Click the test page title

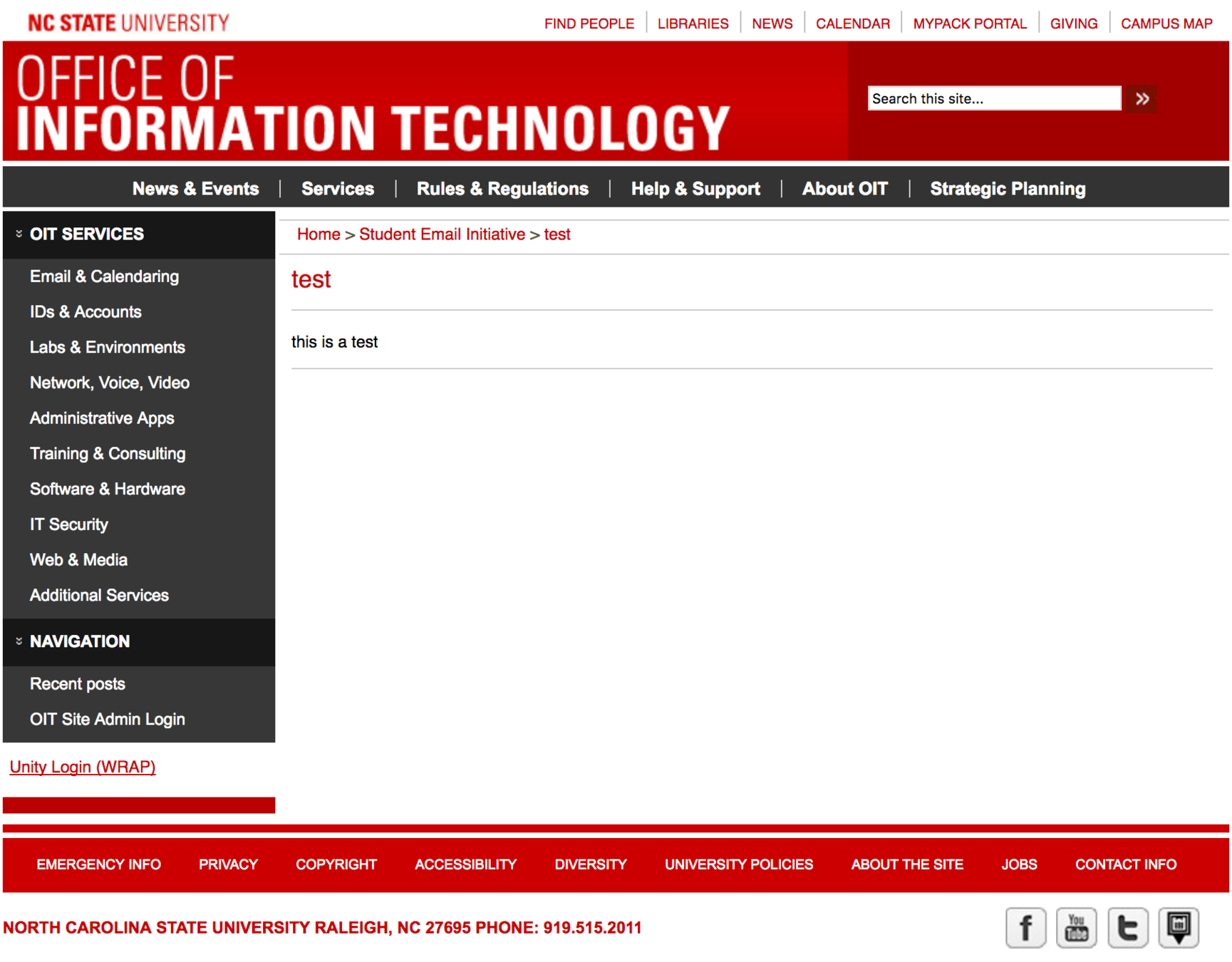click(311, 279)
